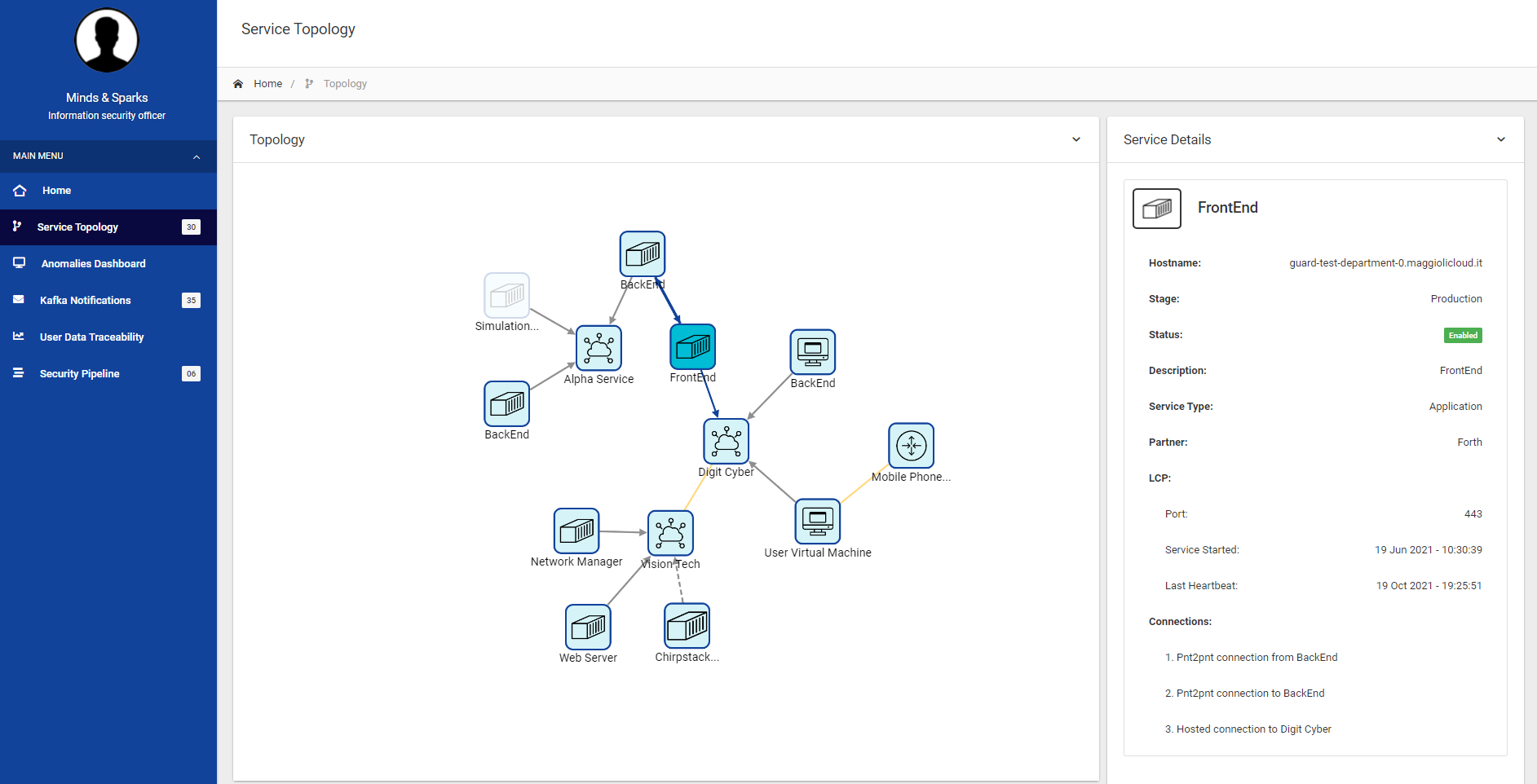The image size is (1537, 784).
Task: Click the Application service type value
Action: click(1455, 407)
